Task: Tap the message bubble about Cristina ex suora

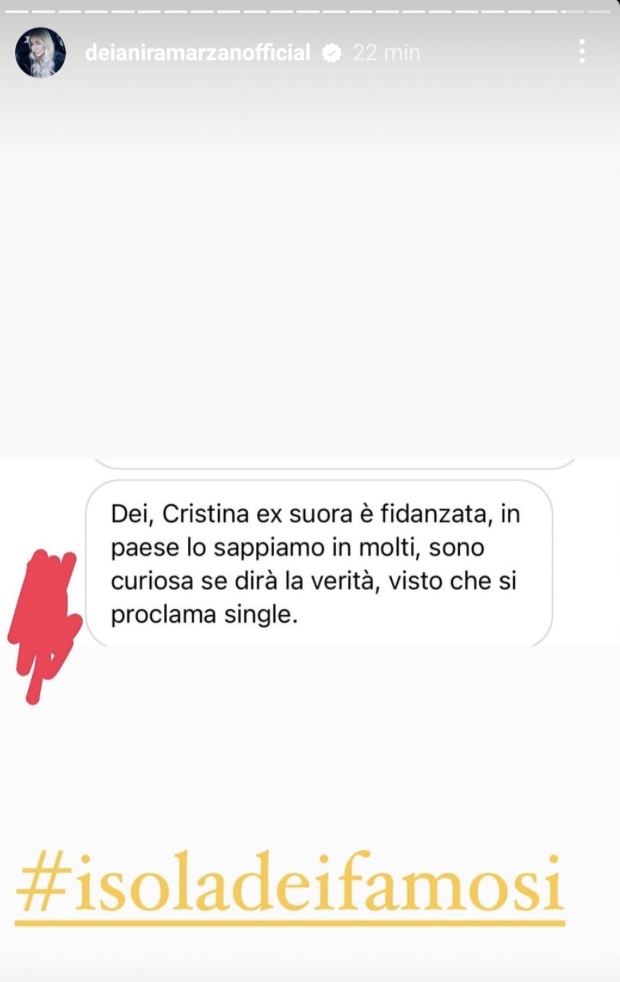Action: tap(319, 564)
